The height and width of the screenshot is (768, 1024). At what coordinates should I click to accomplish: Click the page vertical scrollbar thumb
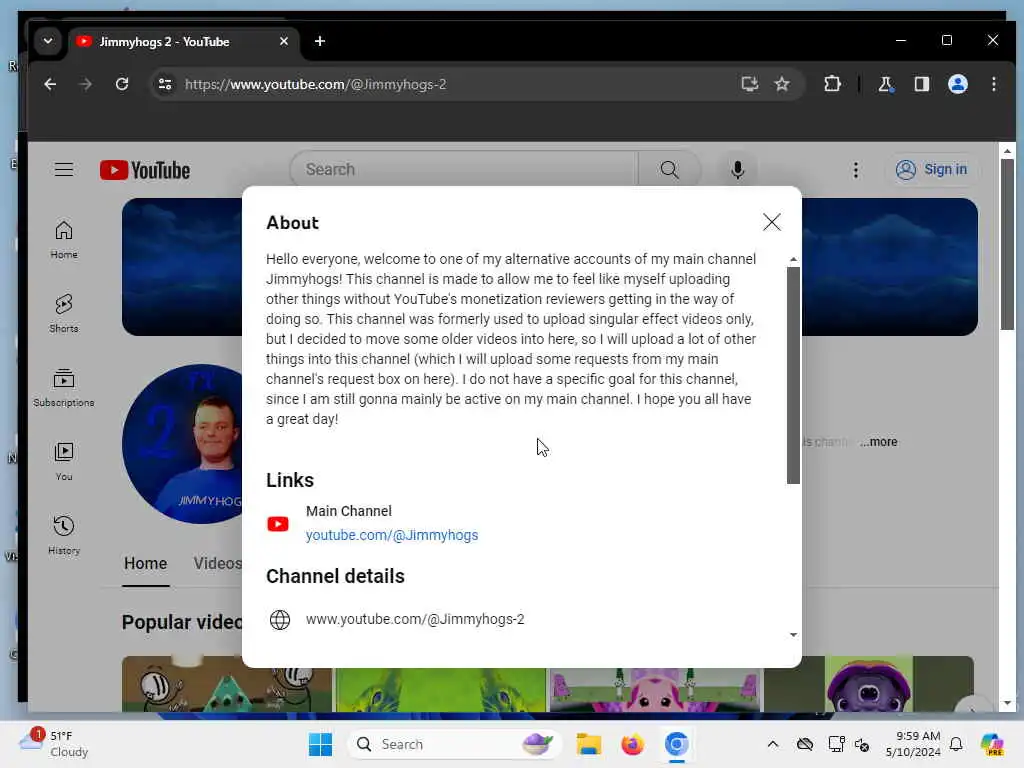(1007, 245)
